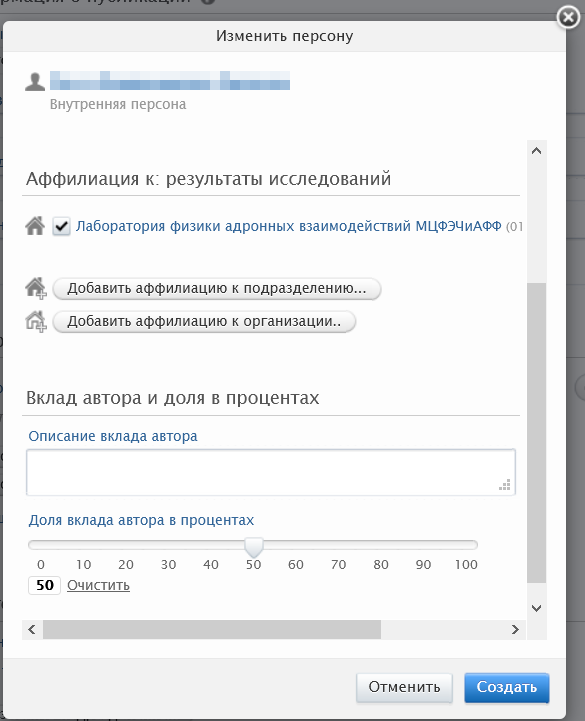Click the Отменить button

click(x=404, y=687)
